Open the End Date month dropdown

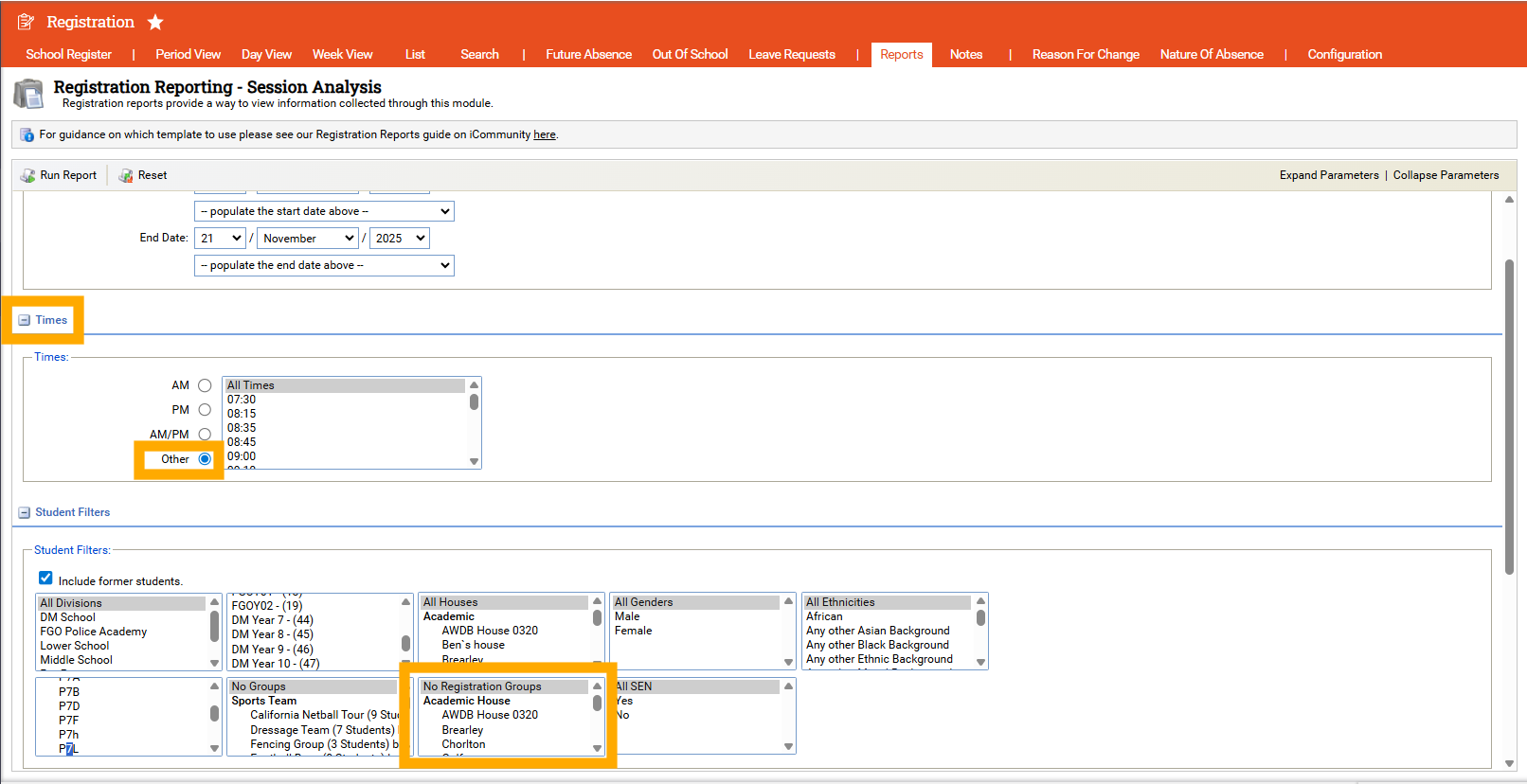(x=308, y=239)
